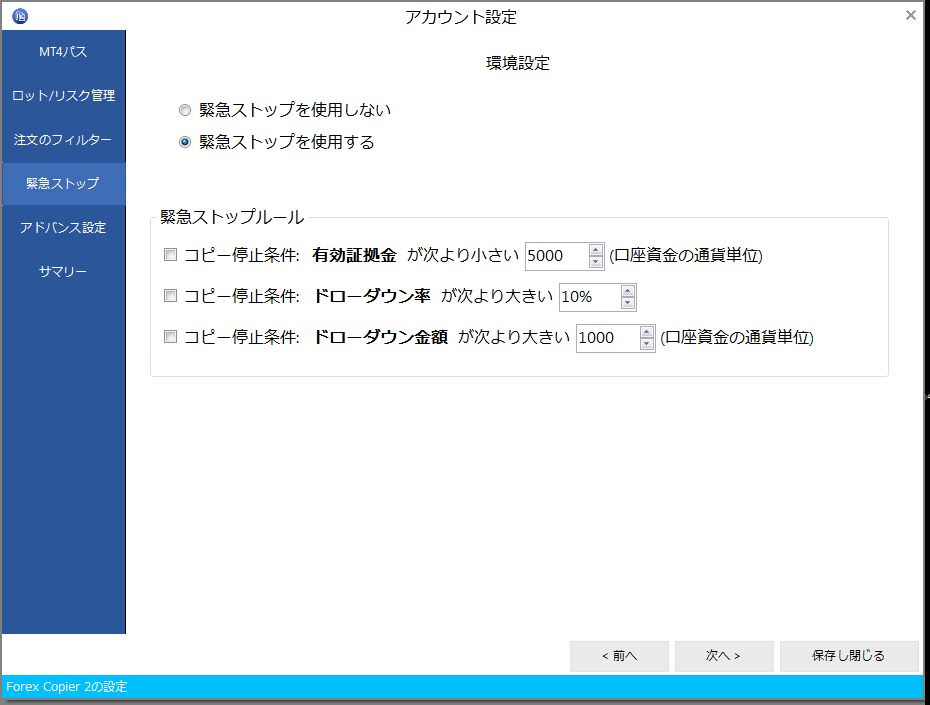Screen dimensions: 930x705
Task: Select 緊急ストップを使用する option
Action: pos(184,142)
